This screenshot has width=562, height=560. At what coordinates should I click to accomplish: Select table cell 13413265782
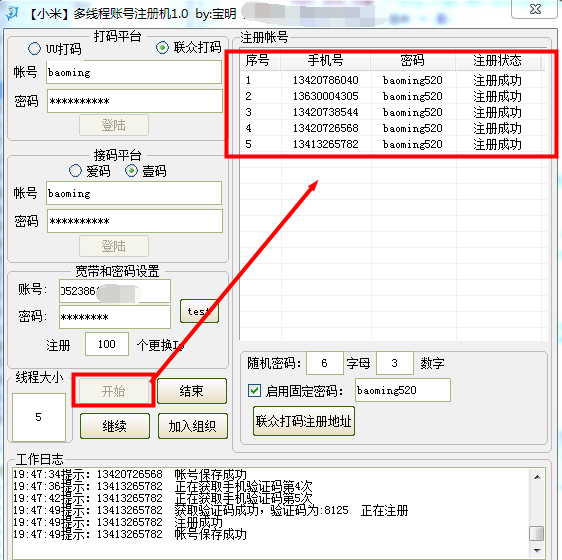click(326, 144)
